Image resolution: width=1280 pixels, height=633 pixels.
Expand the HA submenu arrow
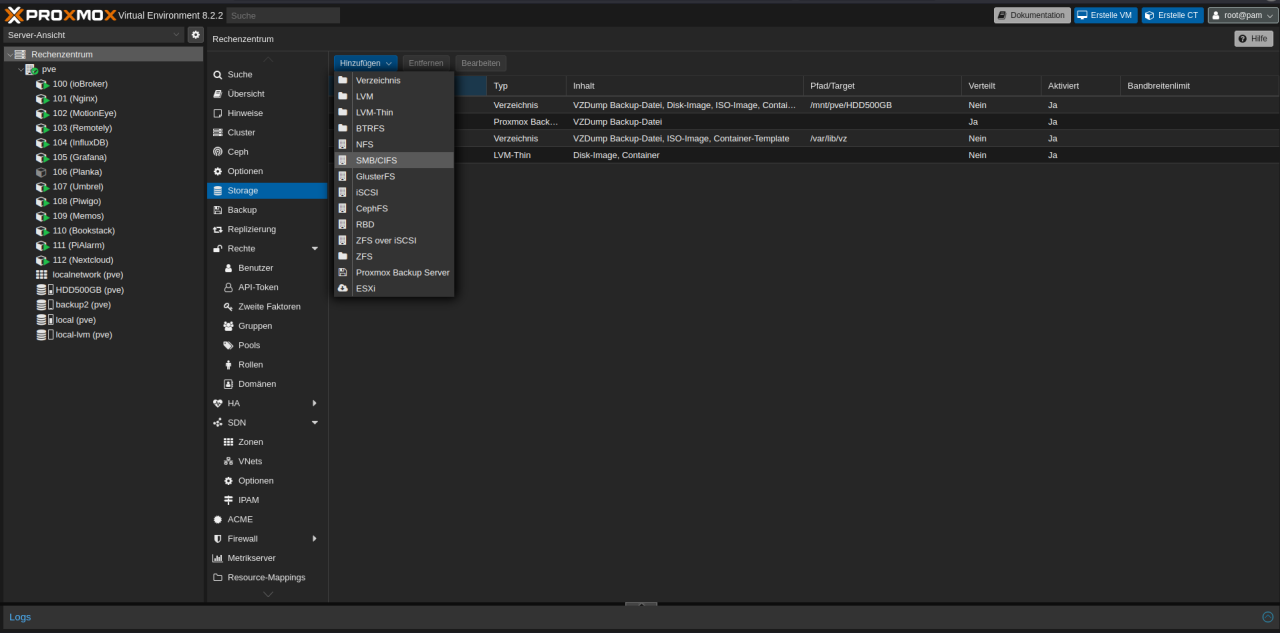coord(314,403)
